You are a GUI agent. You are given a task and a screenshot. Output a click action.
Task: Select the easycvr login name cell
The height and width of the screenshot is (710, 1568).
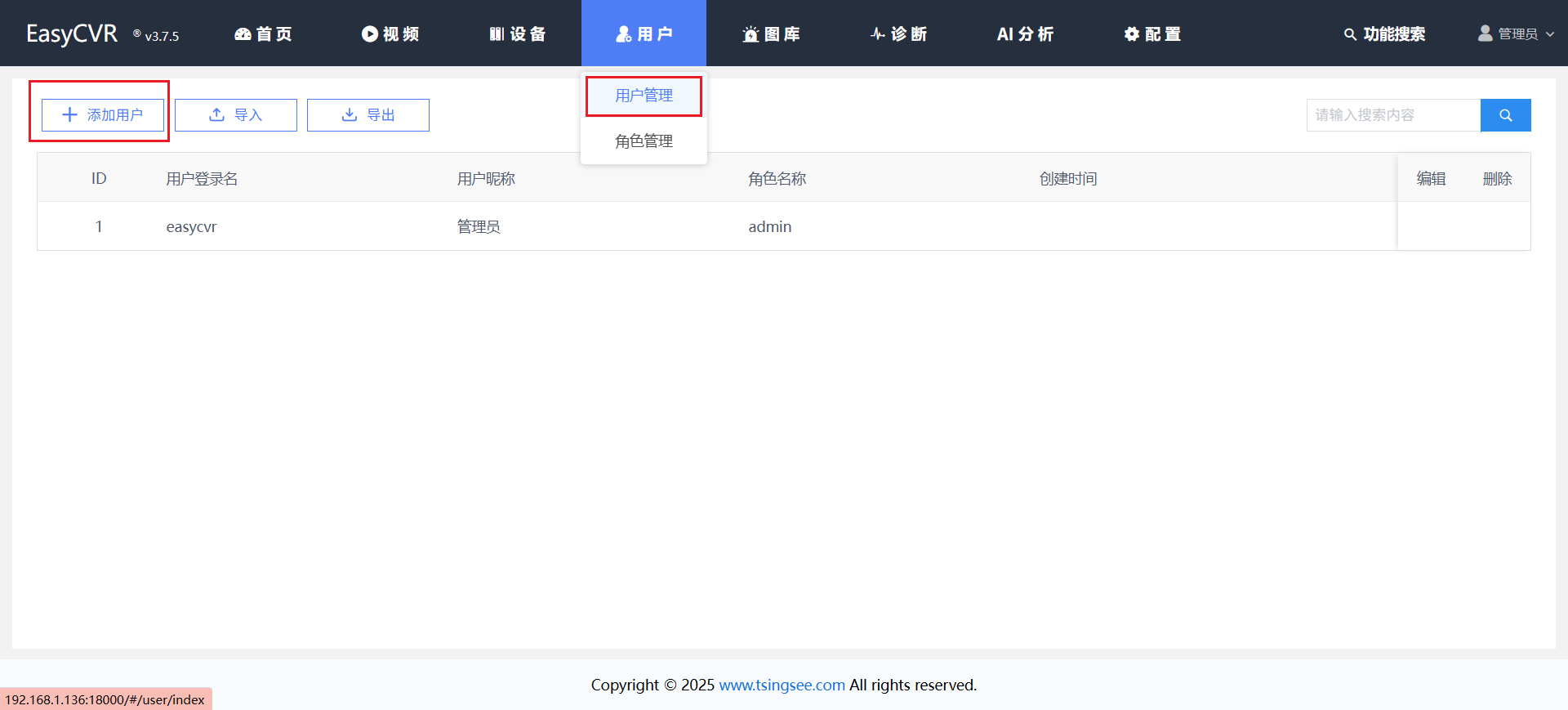point(191,226)
